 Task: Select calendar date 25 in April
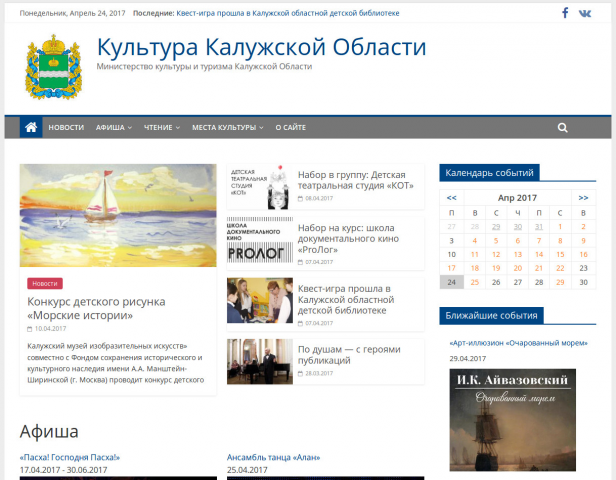[475, 282]
